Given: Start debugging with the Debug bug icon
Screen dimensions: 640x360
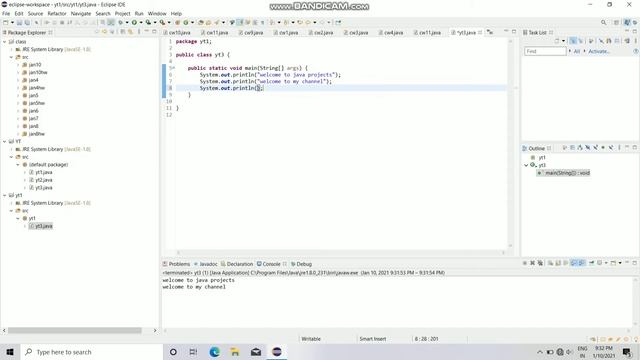Looking at the screenshot, I should coord(120,22).
